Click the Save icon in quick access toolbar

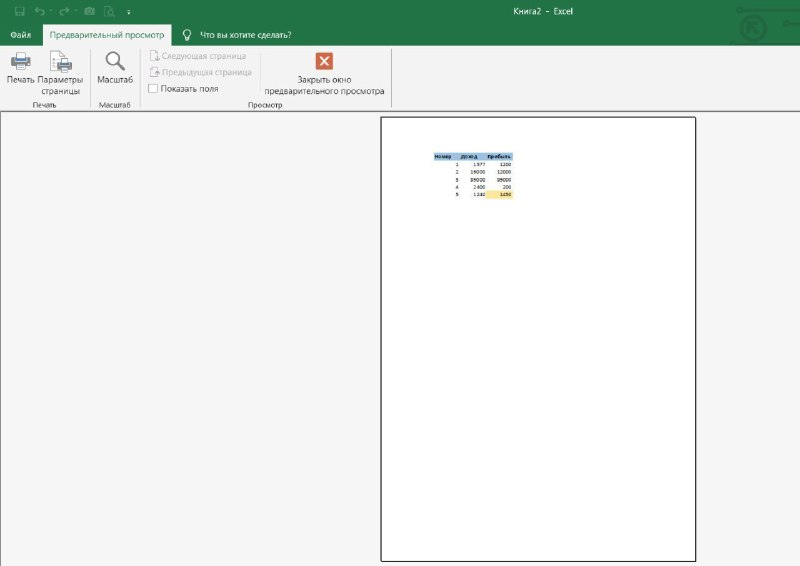[19, 11]
